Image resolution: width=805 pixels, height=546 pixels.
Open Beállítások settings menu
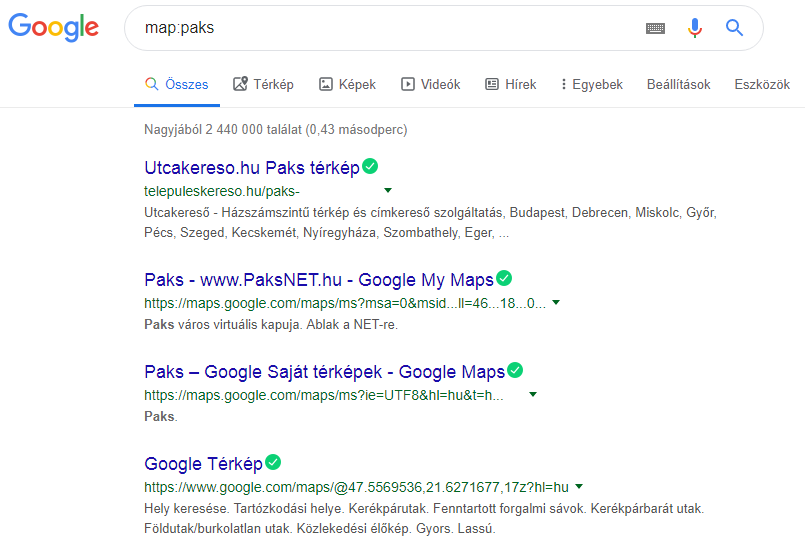pos(679,84)
